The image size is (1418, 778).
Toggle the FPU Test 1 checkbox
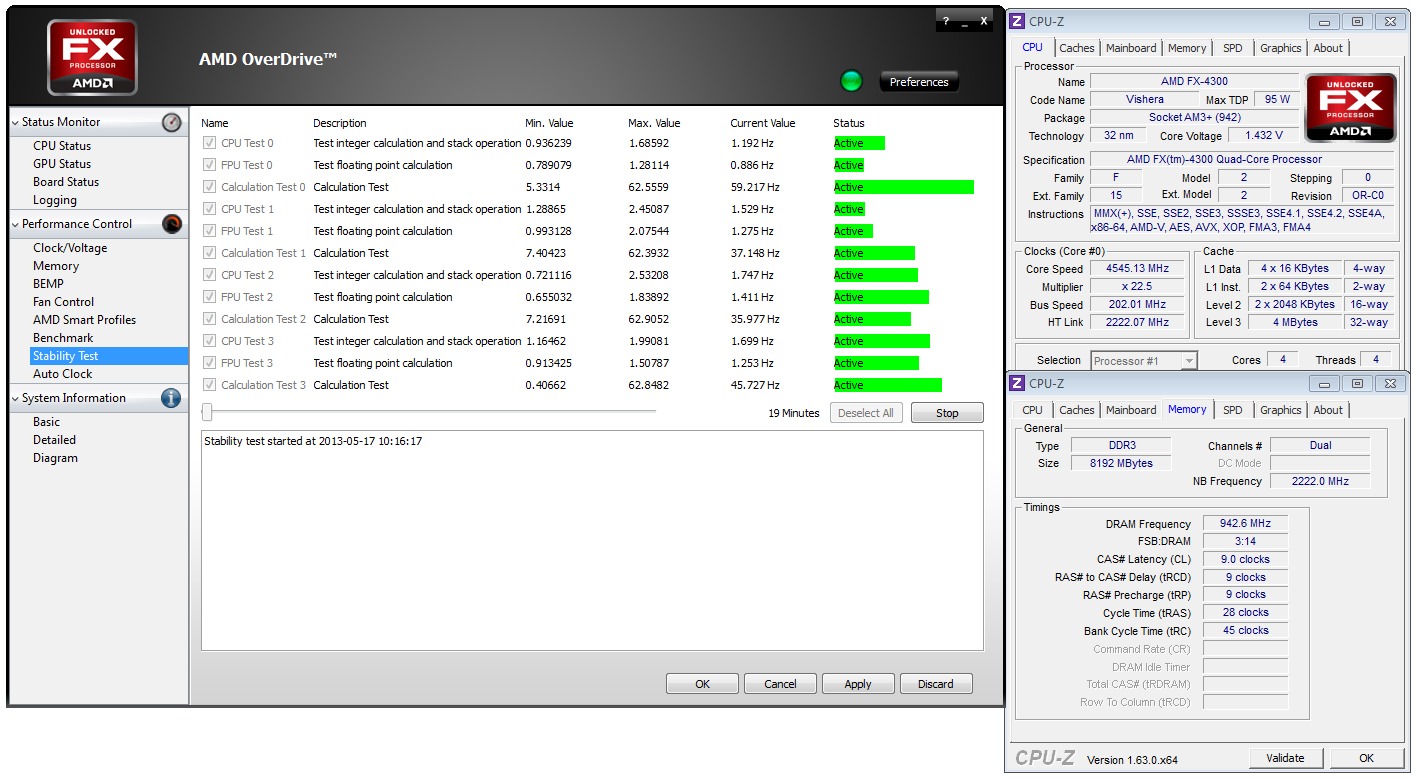point(209,231)
